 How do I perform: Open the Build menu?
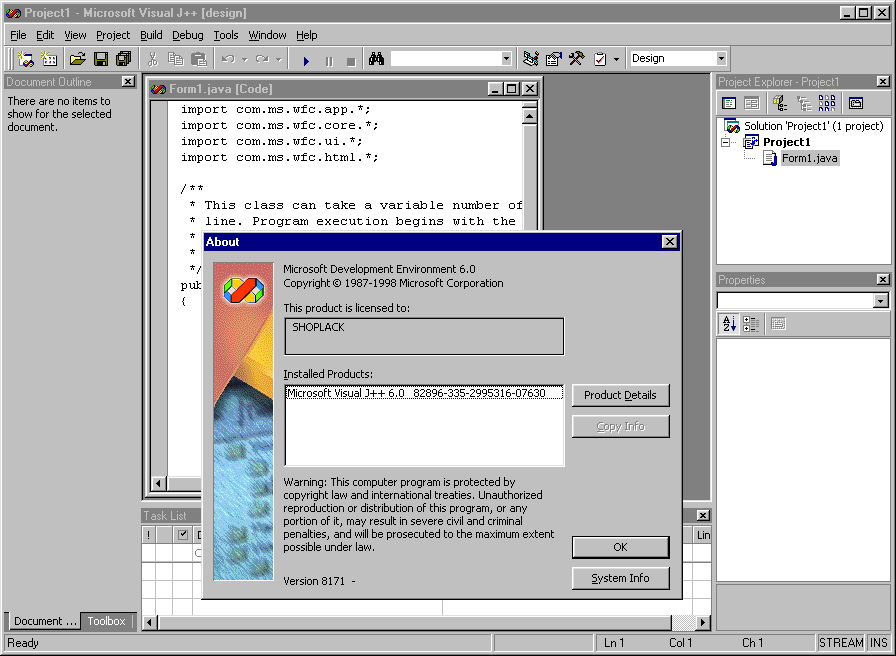click(151, 35)
